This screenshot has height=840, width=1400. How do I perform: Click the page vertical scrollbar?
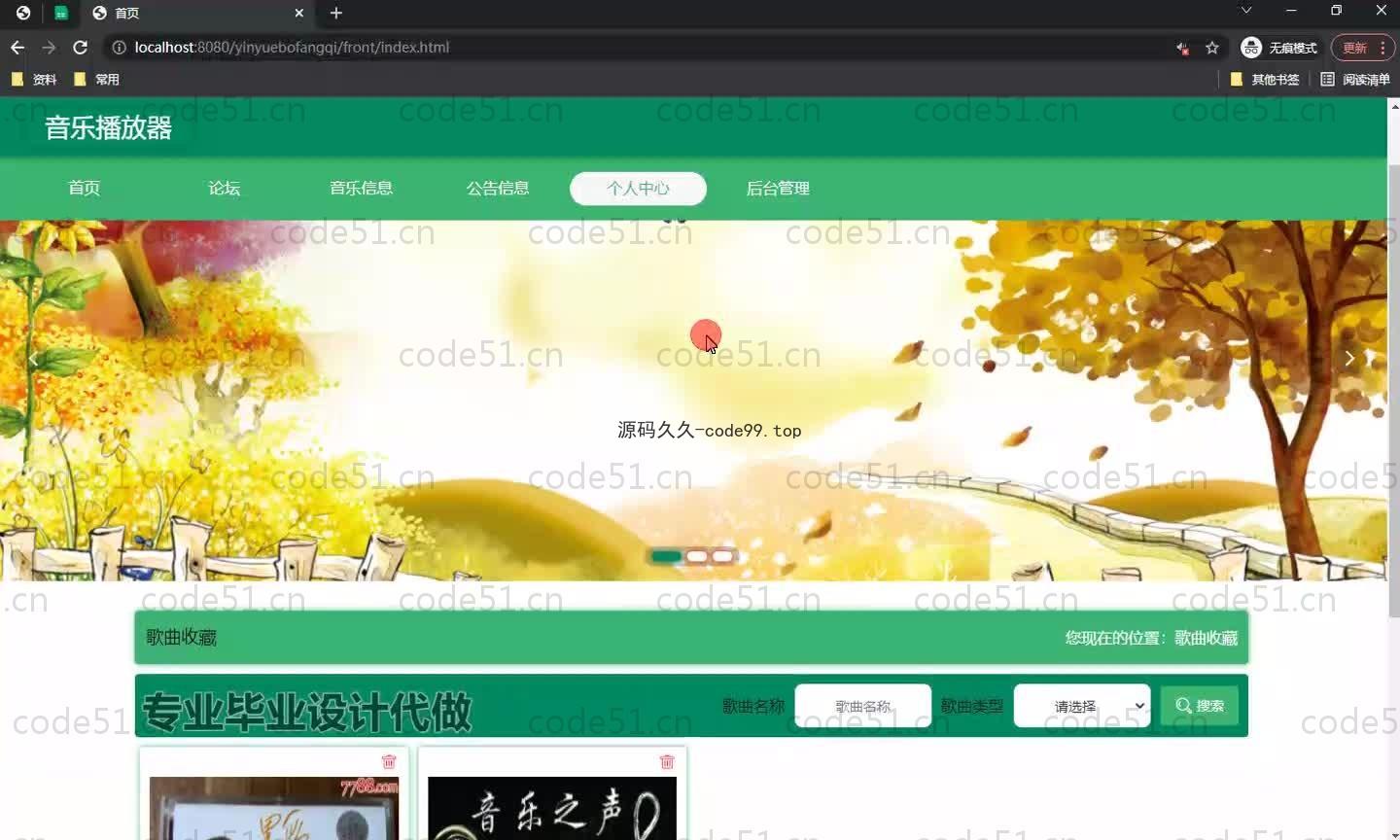[x=1394, y=389]
